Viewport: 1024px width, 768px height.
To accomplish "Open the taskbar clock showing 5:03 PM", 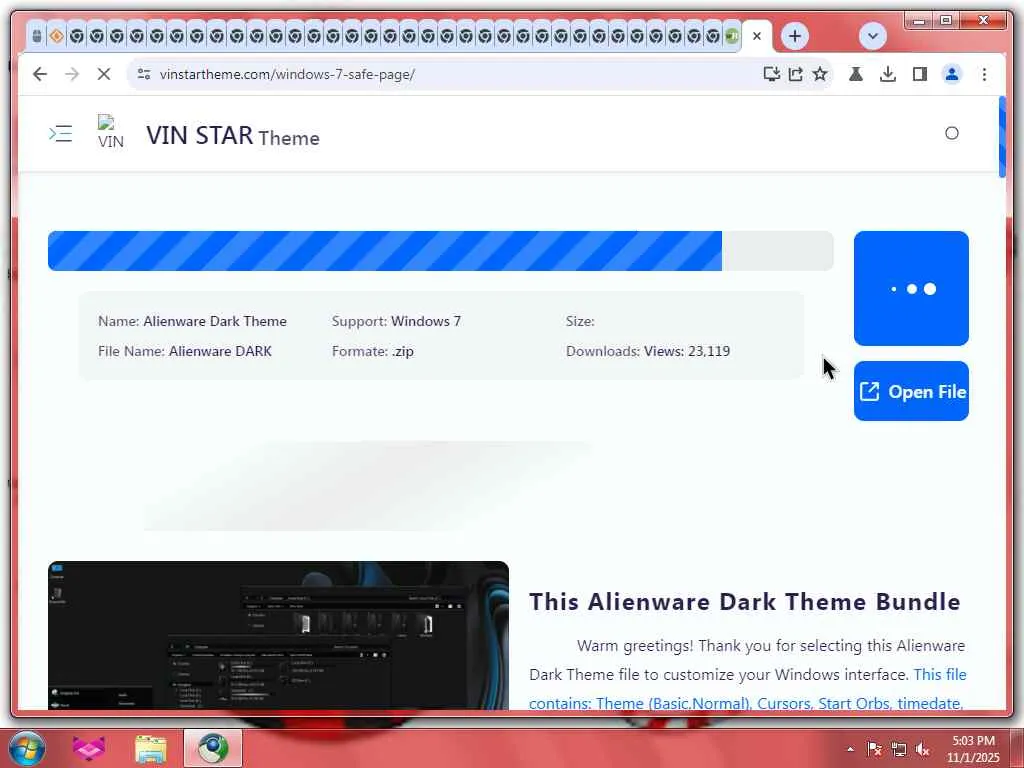I will tap(973, 749).
